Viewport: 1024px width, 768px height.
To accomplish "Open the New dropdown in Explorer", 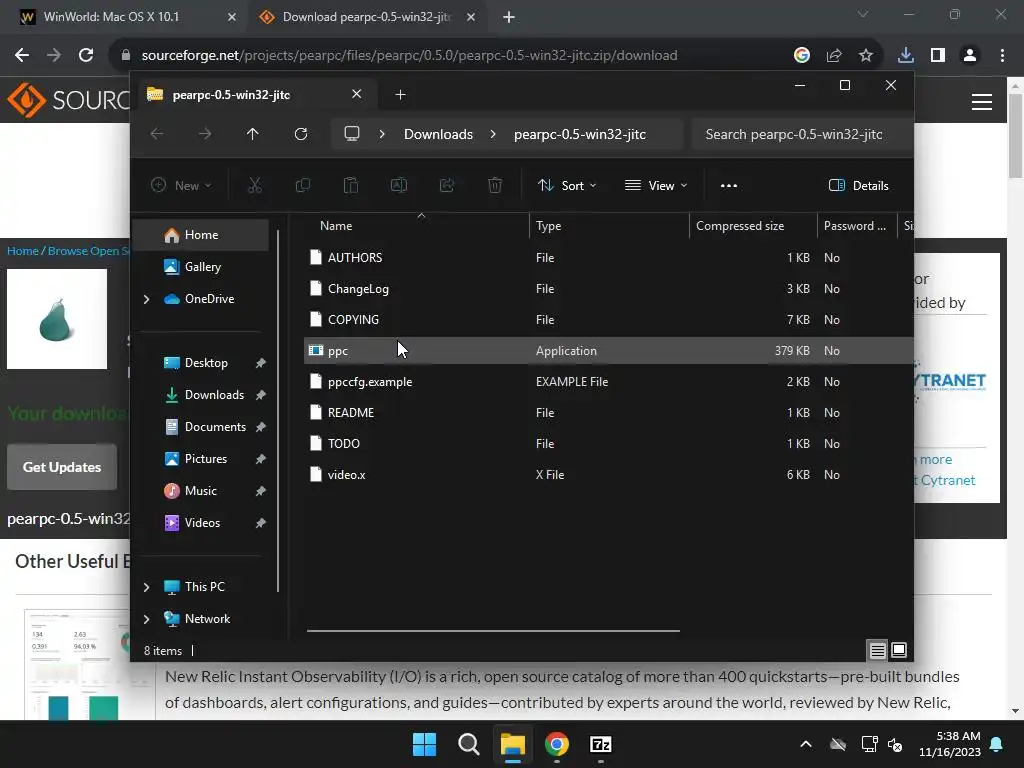I will click(181, 185).
